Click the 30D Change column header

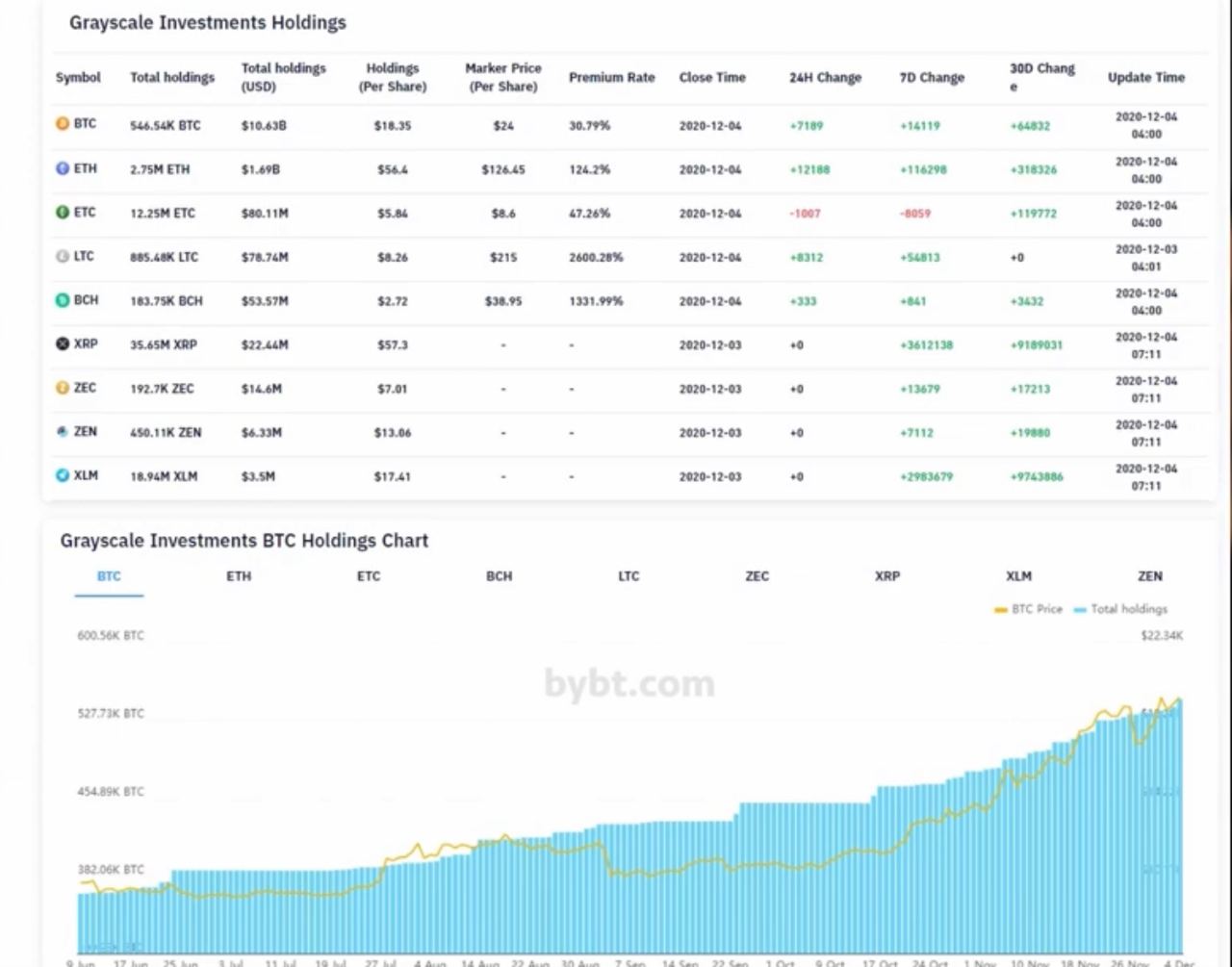[x=1041, y=77]
